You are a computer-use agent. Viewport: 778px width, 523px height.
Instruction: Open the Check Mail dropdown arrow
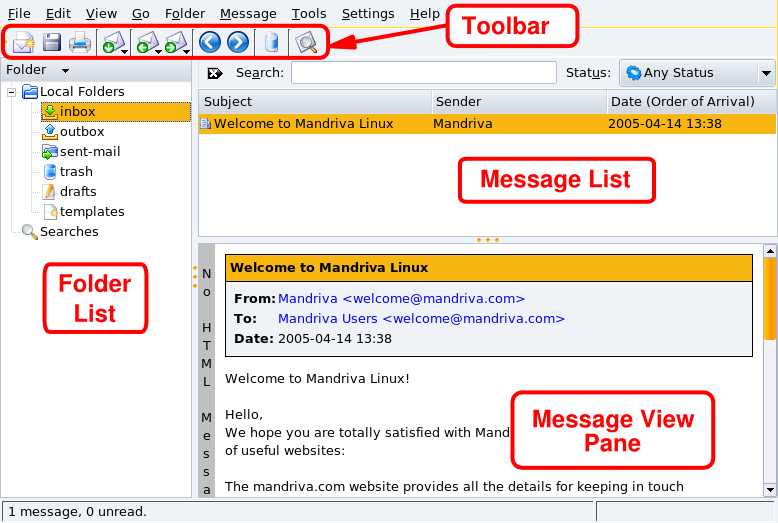point(125,51)
